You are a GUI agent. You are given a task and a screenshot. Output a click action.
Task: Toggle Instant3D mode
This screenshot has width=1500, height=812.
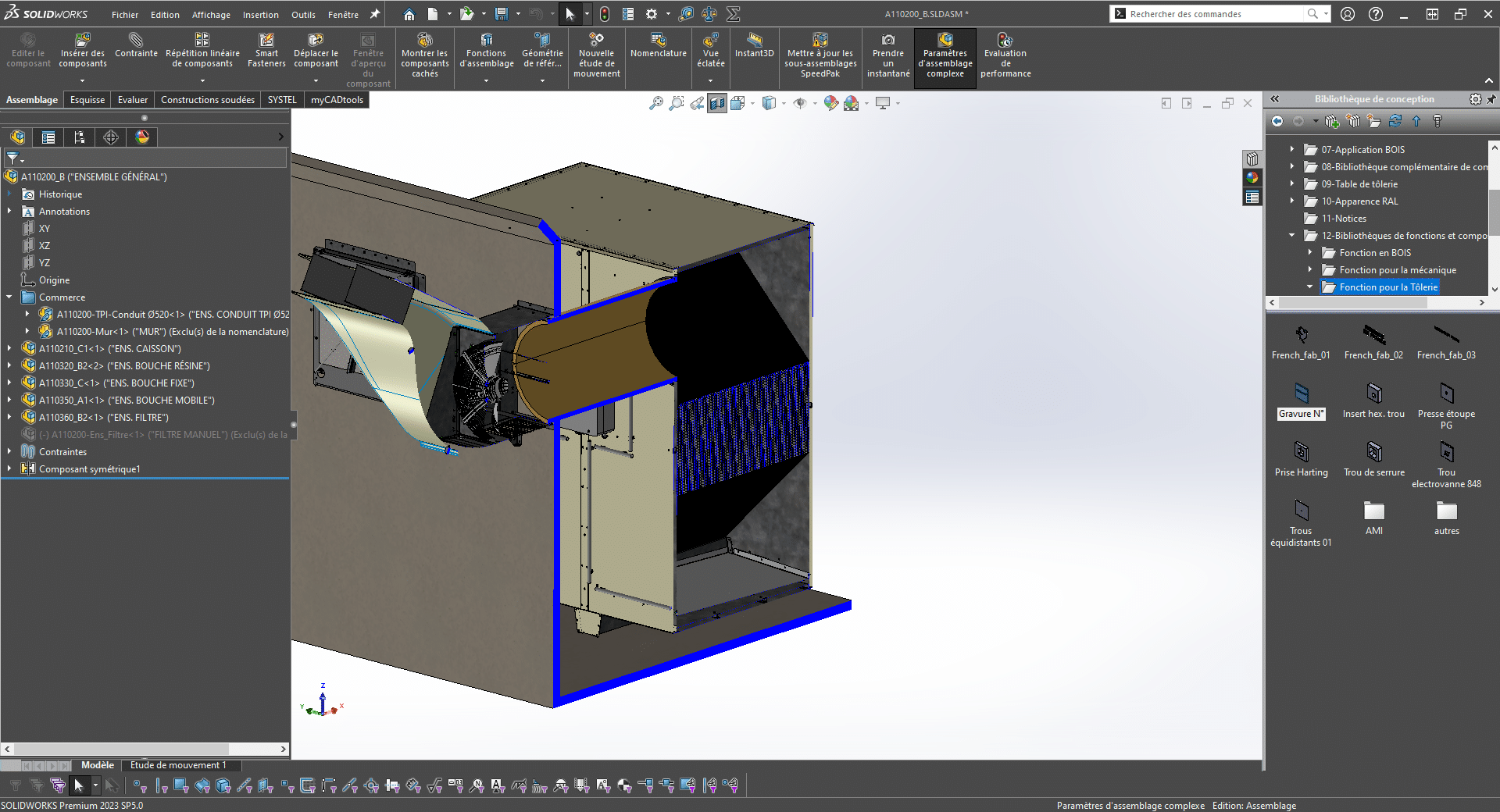tap(754, 45)
